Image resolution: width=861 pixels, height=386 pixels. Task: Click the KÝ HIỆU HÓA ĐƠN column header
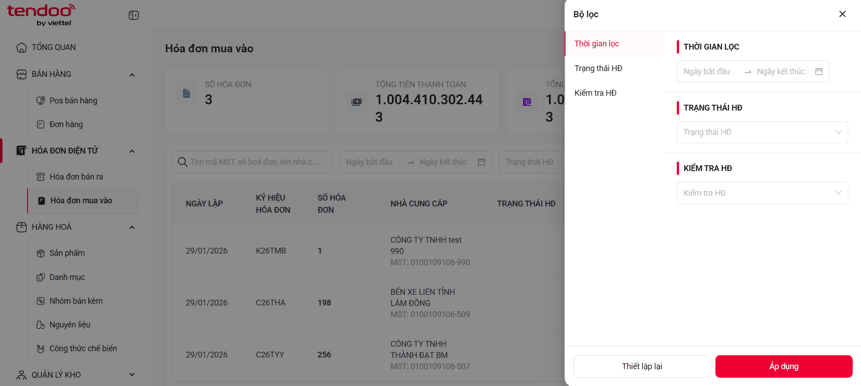coord(273,204)
